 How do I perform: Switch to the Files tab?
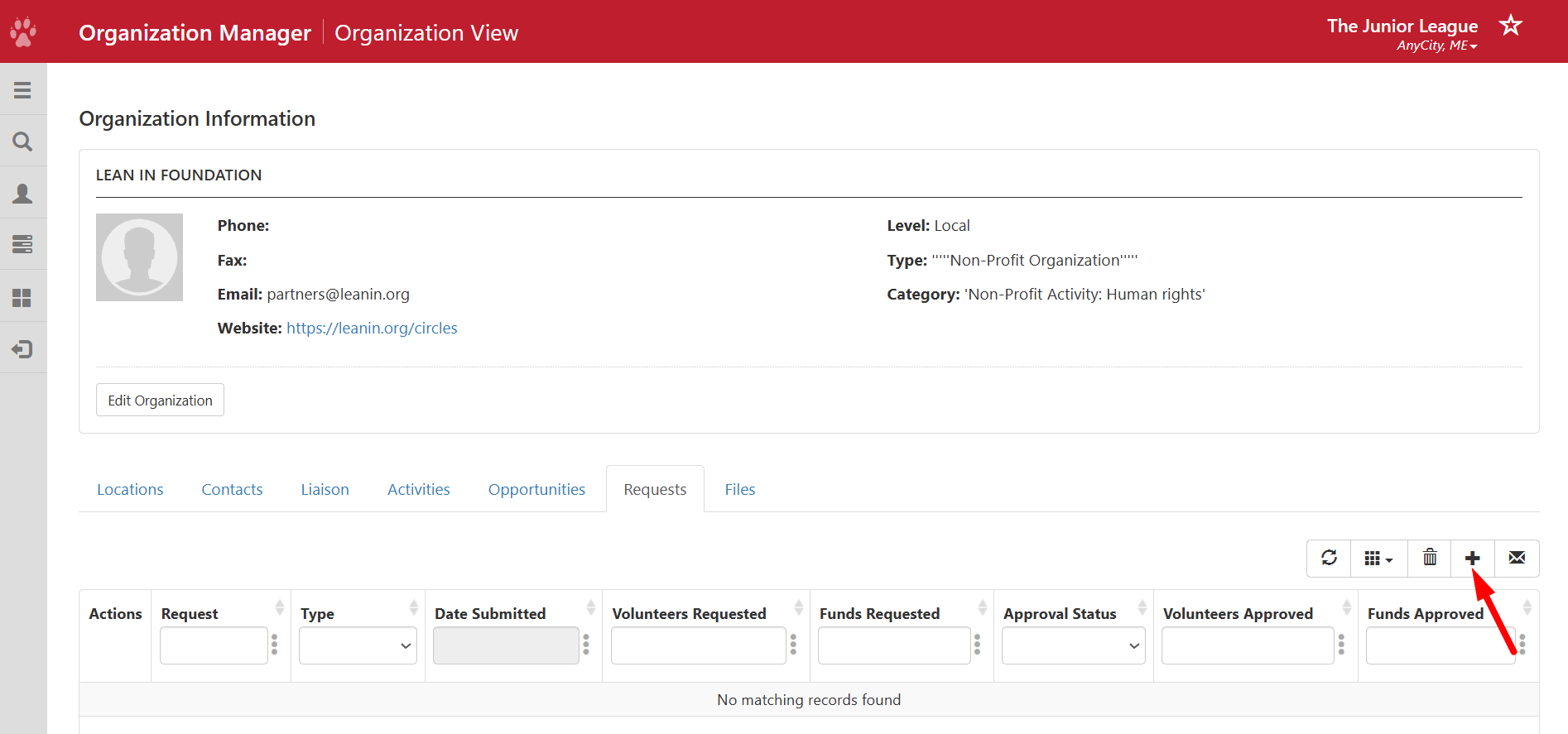[x=740, y=489]
